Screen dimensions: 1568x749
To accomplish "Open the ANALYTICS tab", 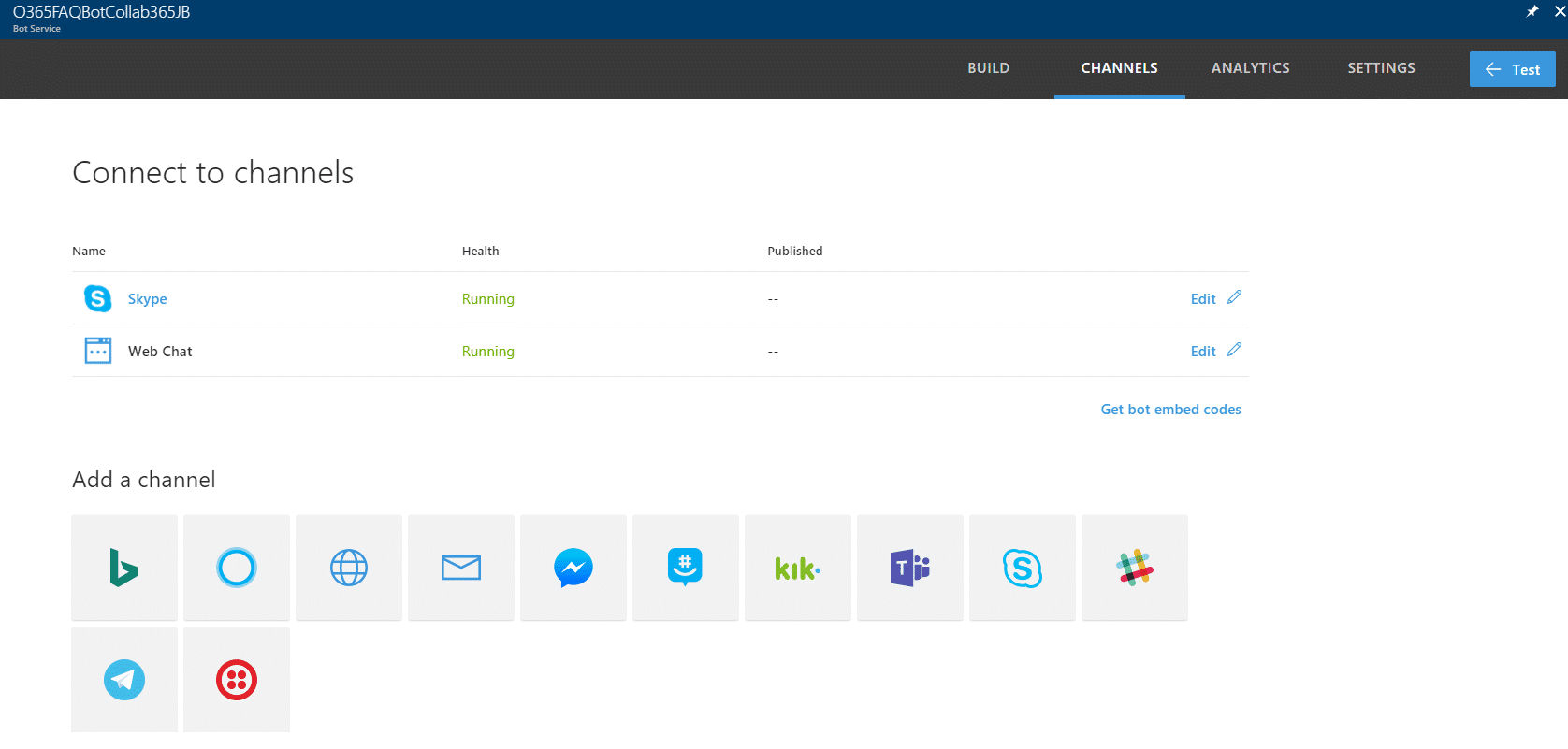I will pyautogui.click(x=1250, y=68).
